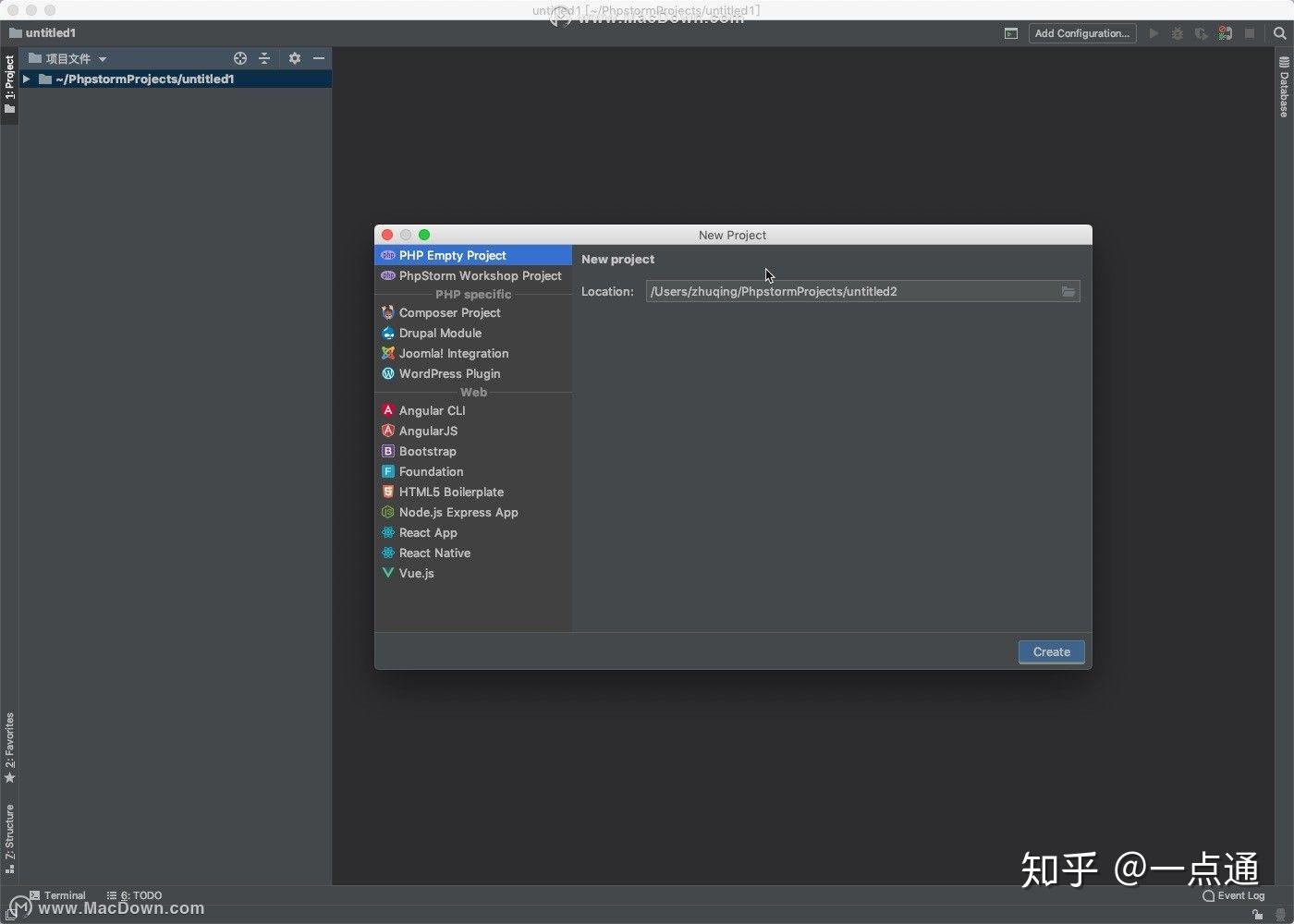Toggle PHP debug connection listening
Image resolution: width=1294 pixels, height=924 pixels.
tap(1225, 33)
